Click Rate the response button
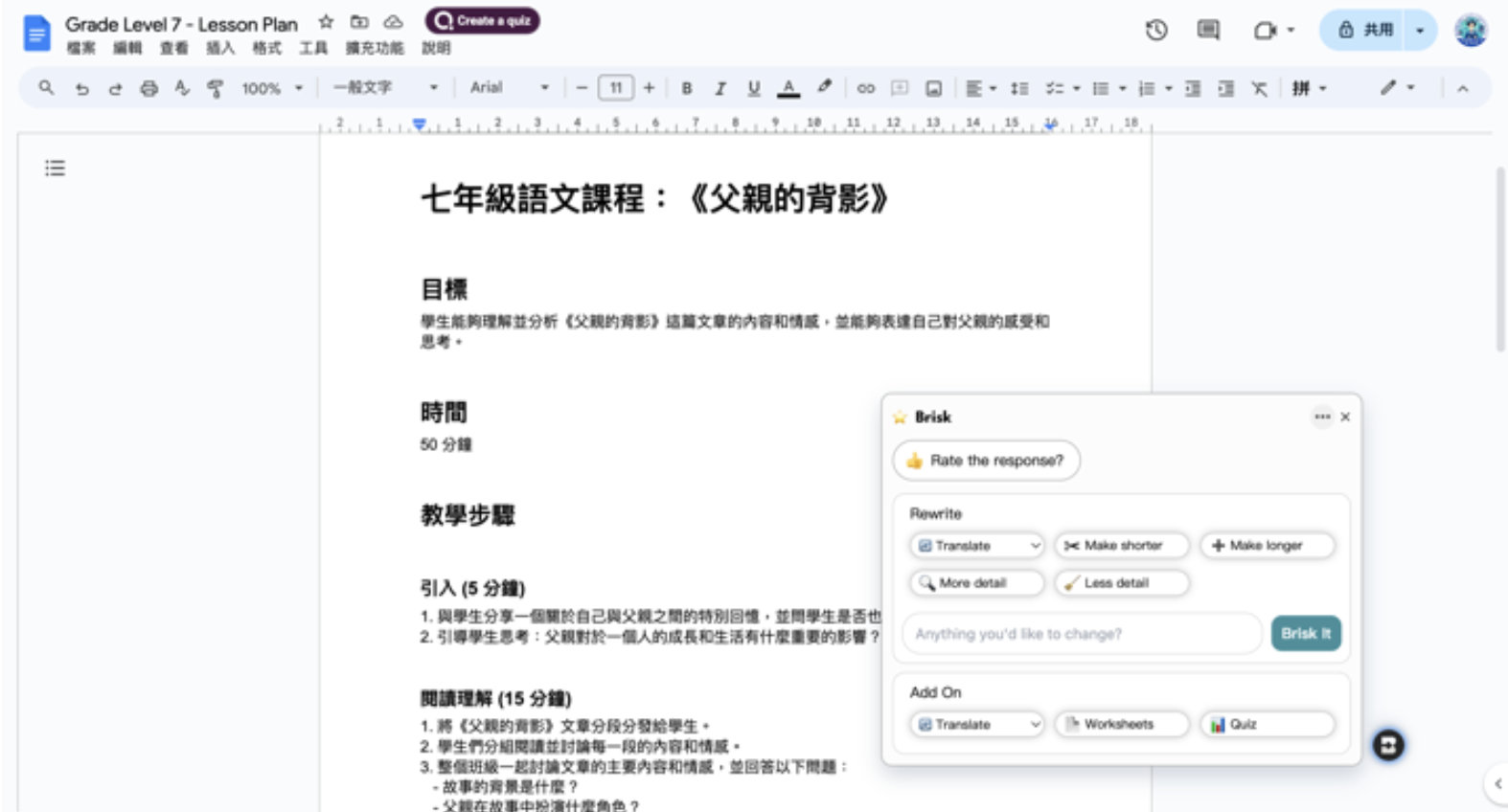The height and width of the screenshot is (812, 1508). 986,461
